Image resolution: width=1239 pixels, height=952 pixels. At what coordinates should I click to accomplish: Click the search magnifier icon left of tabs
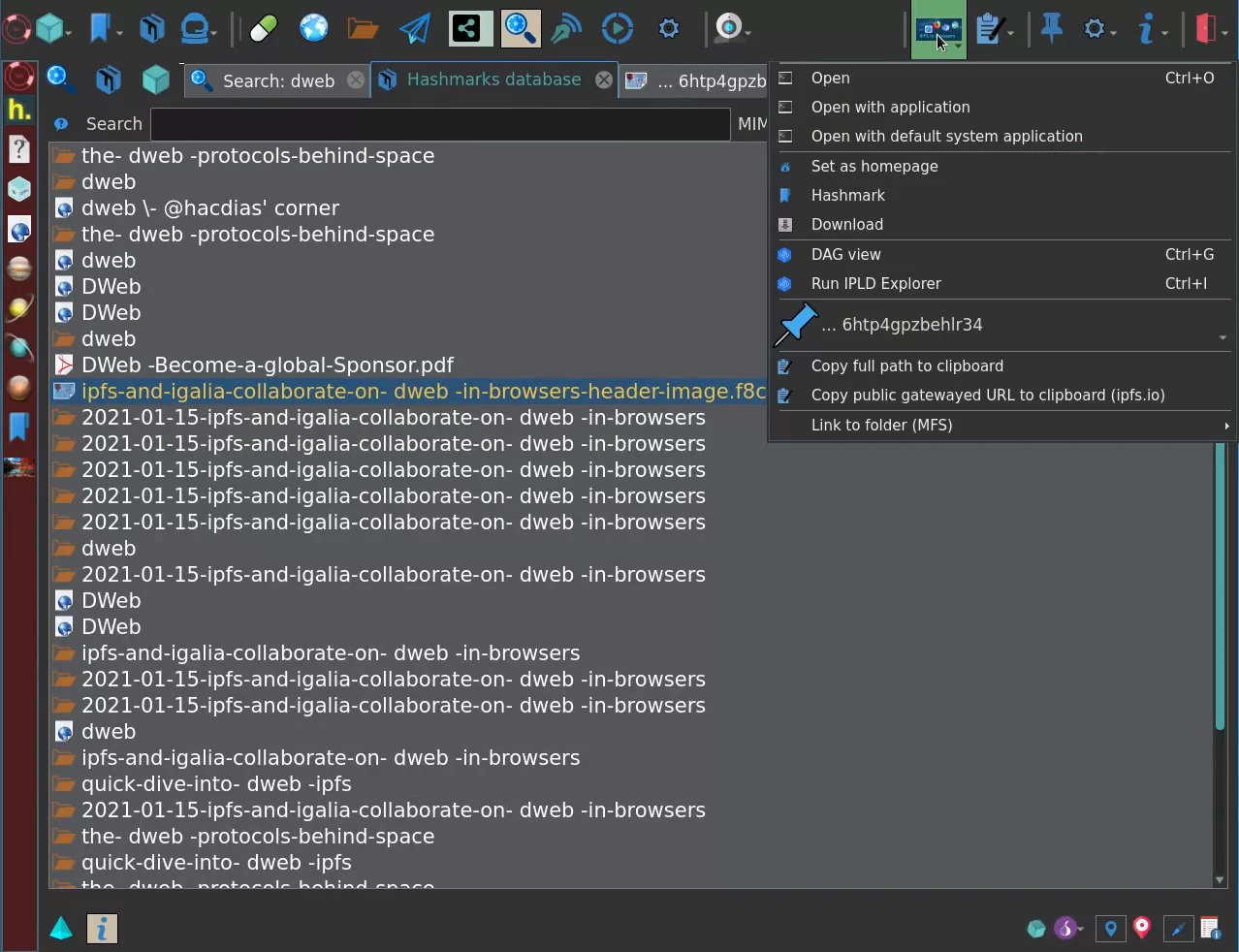pyautogui.click(x=61, y=79)
